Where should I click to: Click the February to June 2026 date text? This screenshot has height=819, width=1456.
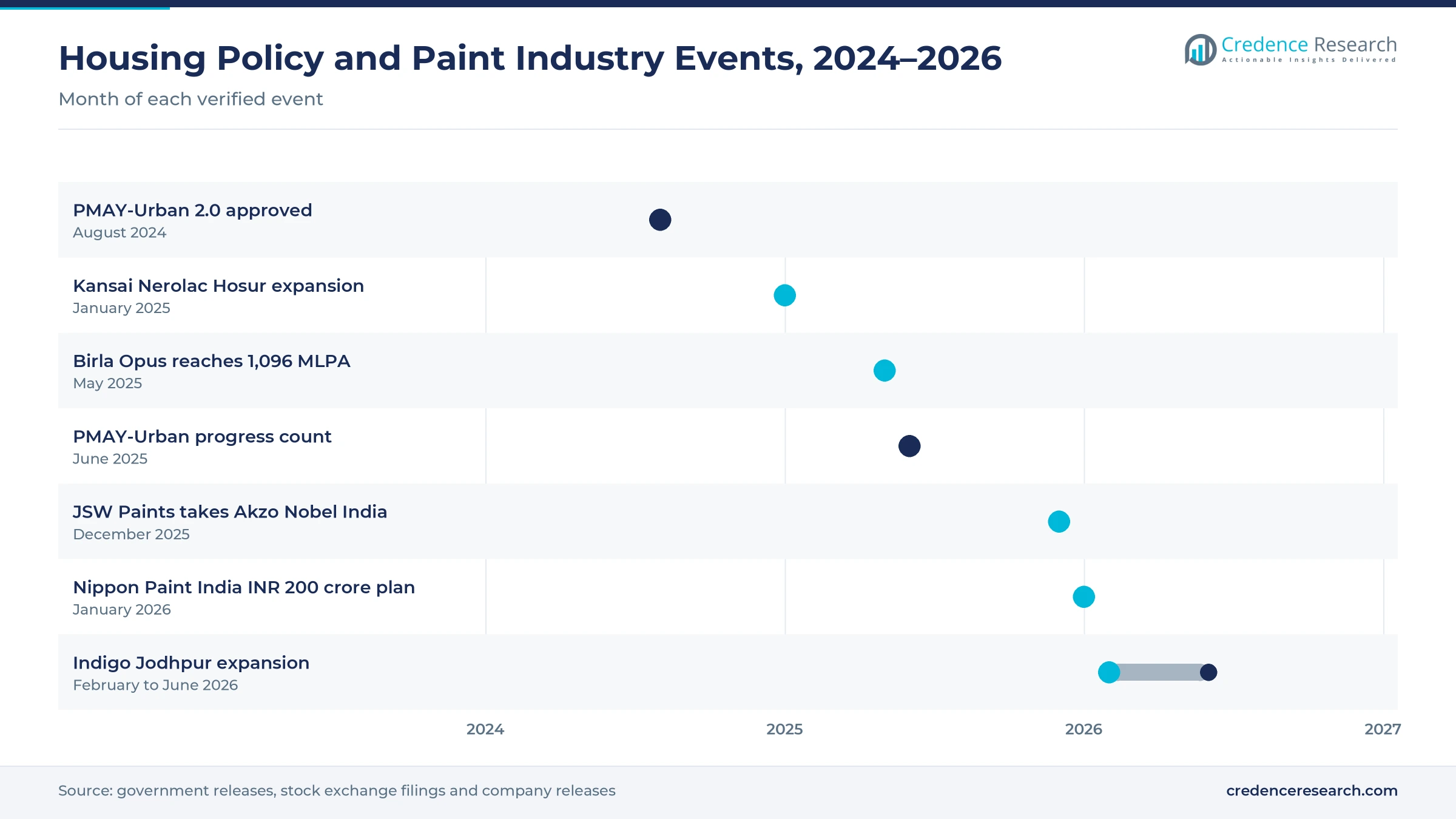click(155, 685)
